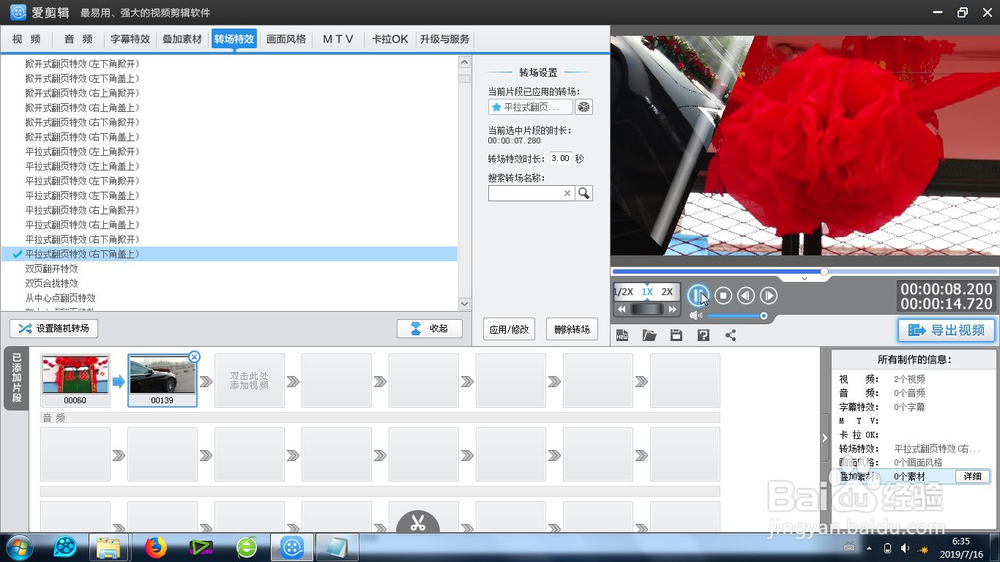Save the project with the floppy disk icon
The height and width of the screenshot is (562, 1000).
676,335
